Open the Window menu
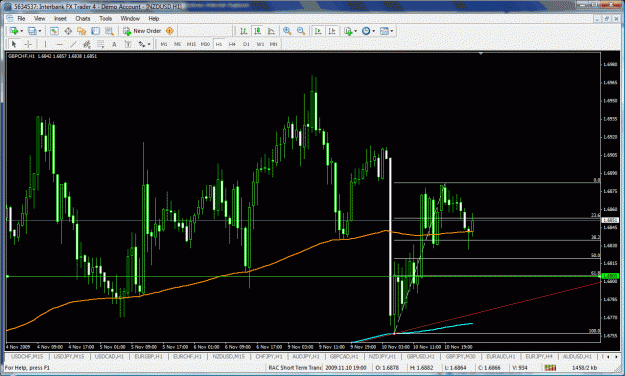The height and width of the screenshot is (376, 625). click(130, 19)
